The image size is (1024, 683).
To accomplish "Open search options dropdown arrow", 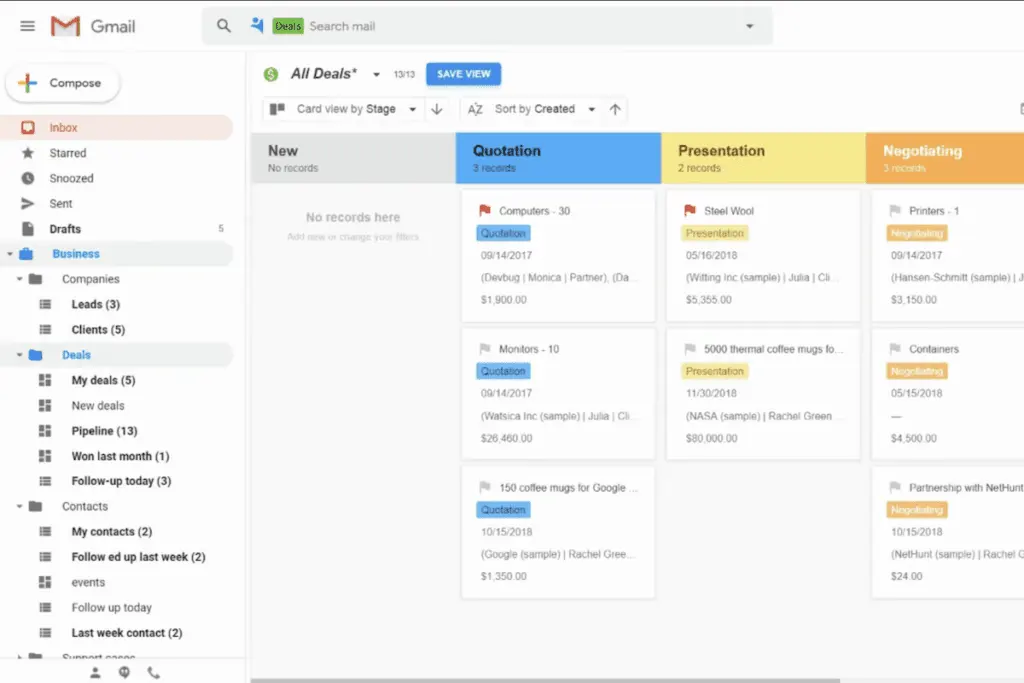I will coord(750,26).
